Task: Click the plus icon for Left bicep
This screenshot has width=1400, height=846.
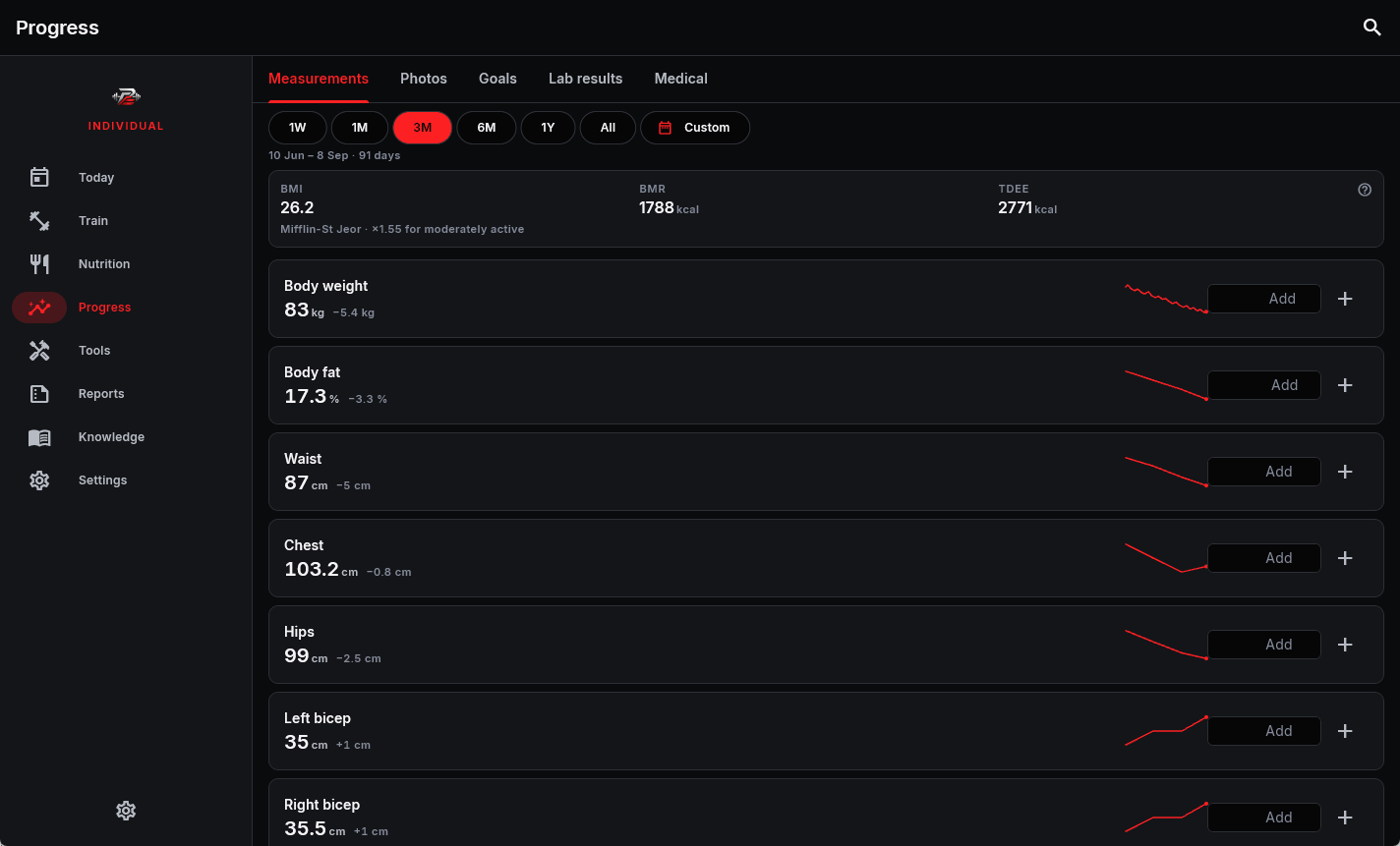Action: click(x=1346, y=731)
